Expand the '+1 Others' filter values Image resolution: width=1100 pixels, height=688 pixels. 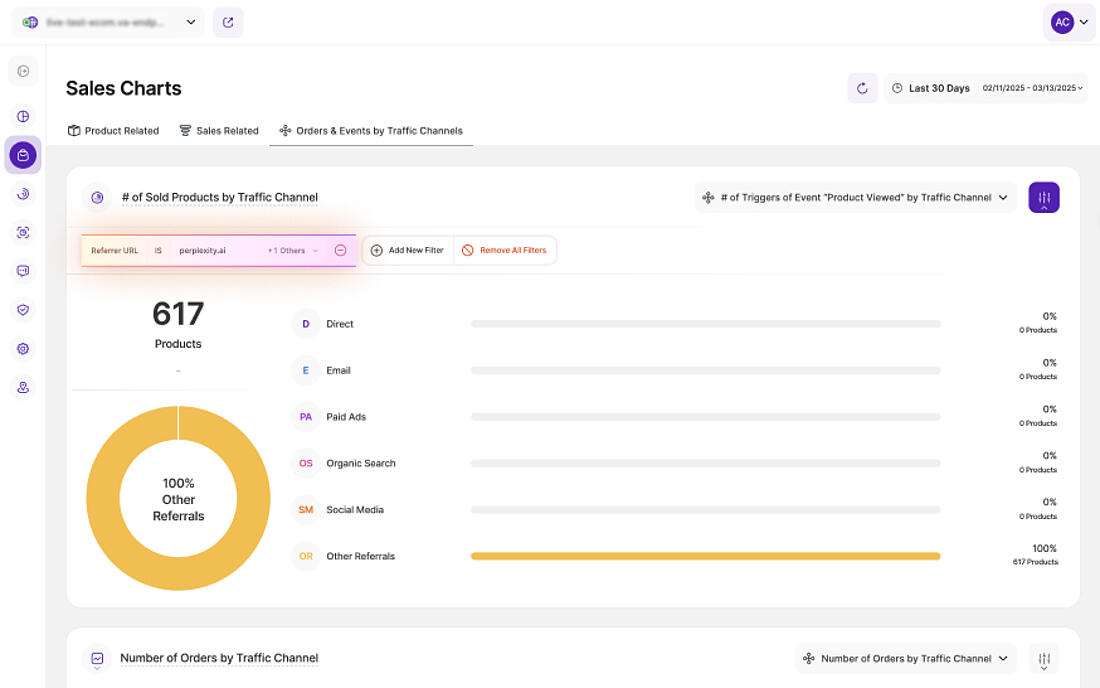(x=293, y=250)
